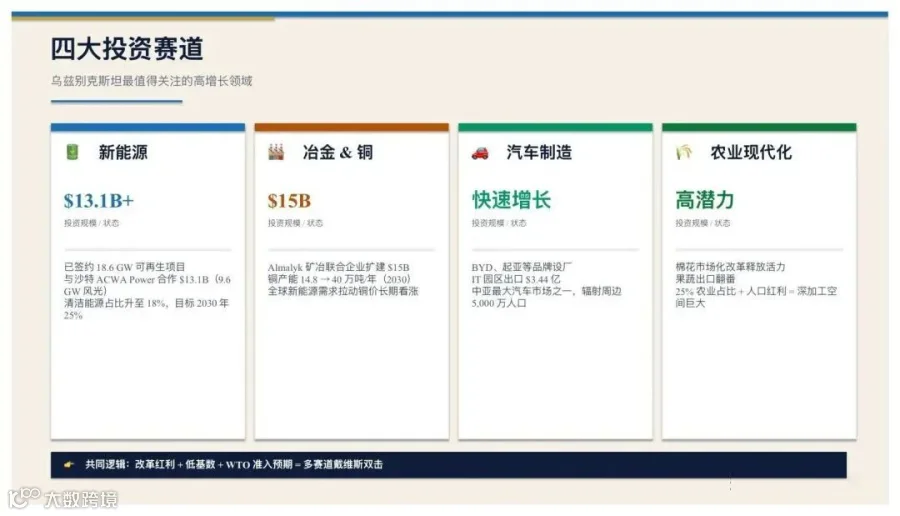The image size is (900, 516).
Task: Click the 新能源 card heading
Action: (x=123, y=152)
